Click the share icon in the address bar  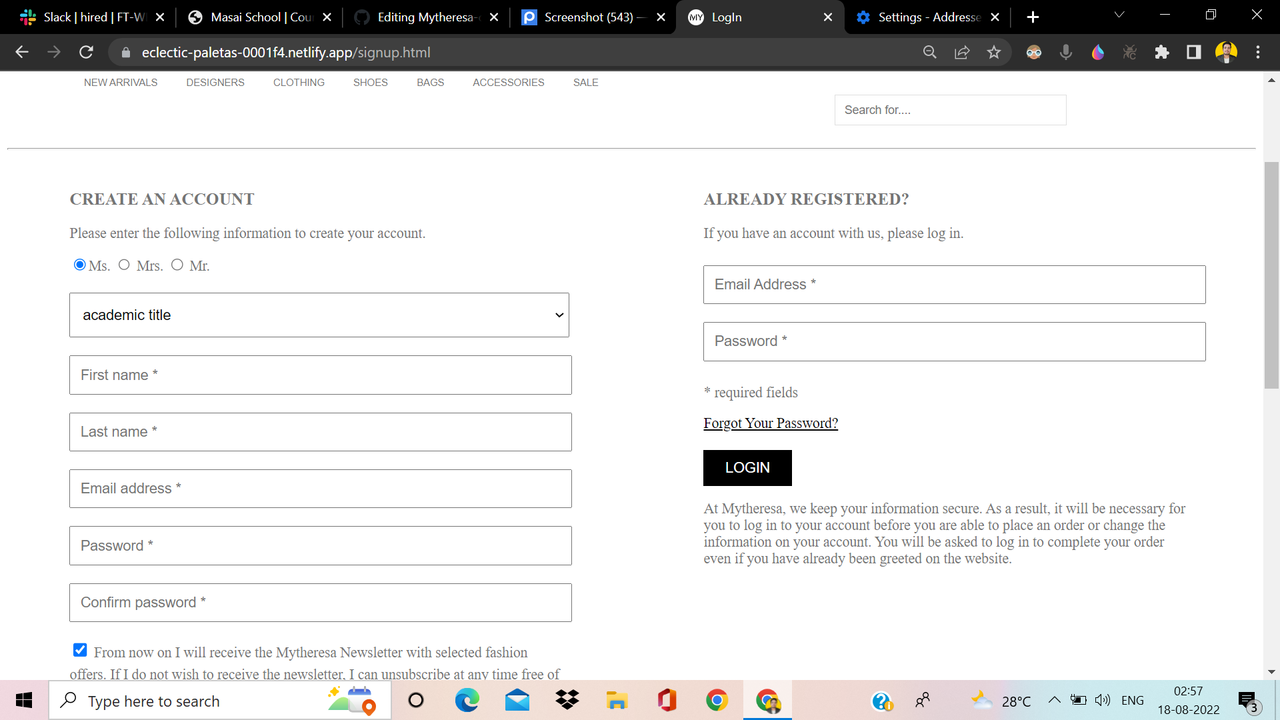pos(962,51)
